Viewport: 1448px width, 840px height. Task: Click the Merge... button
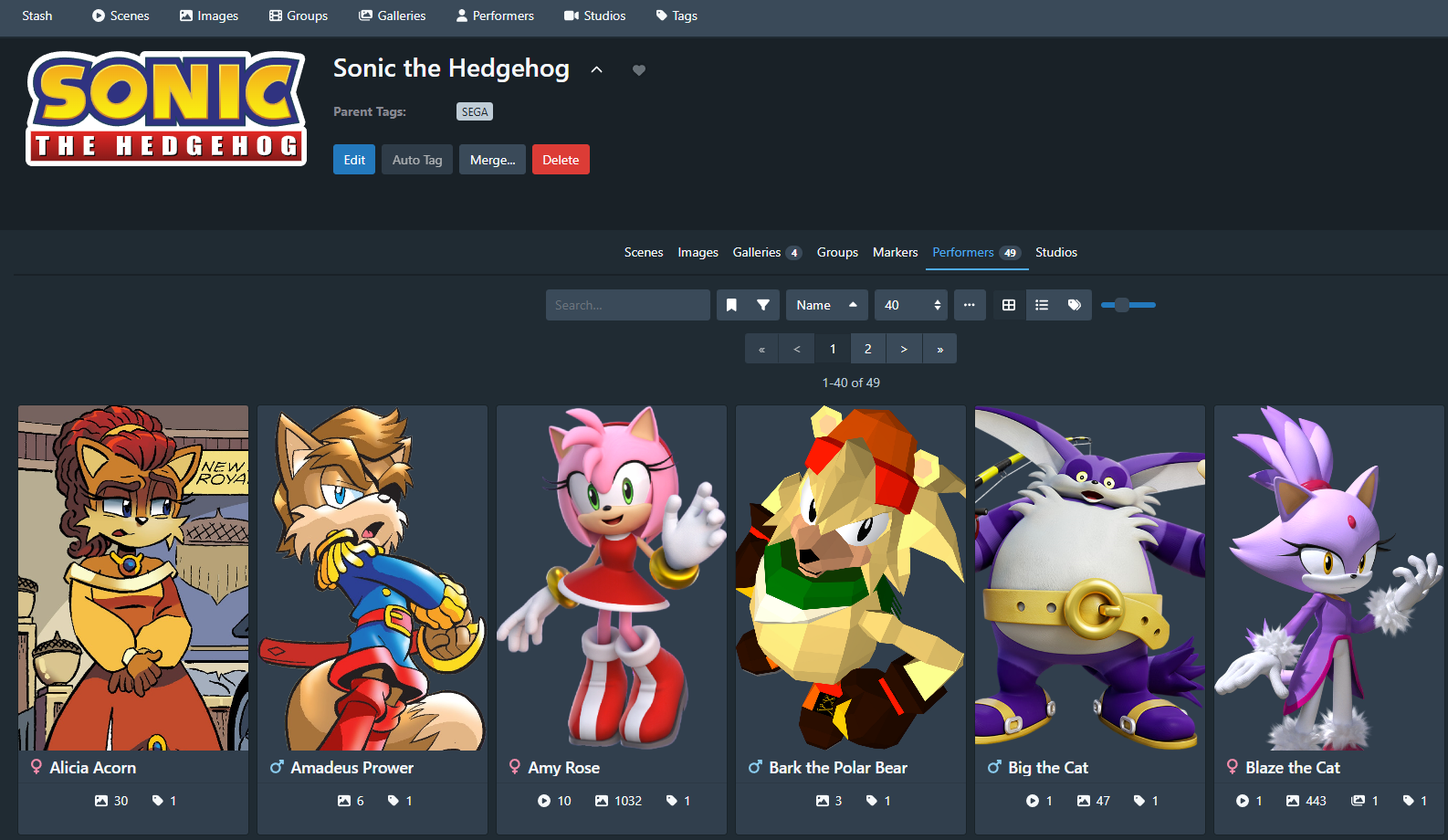(x=492, y=160)
